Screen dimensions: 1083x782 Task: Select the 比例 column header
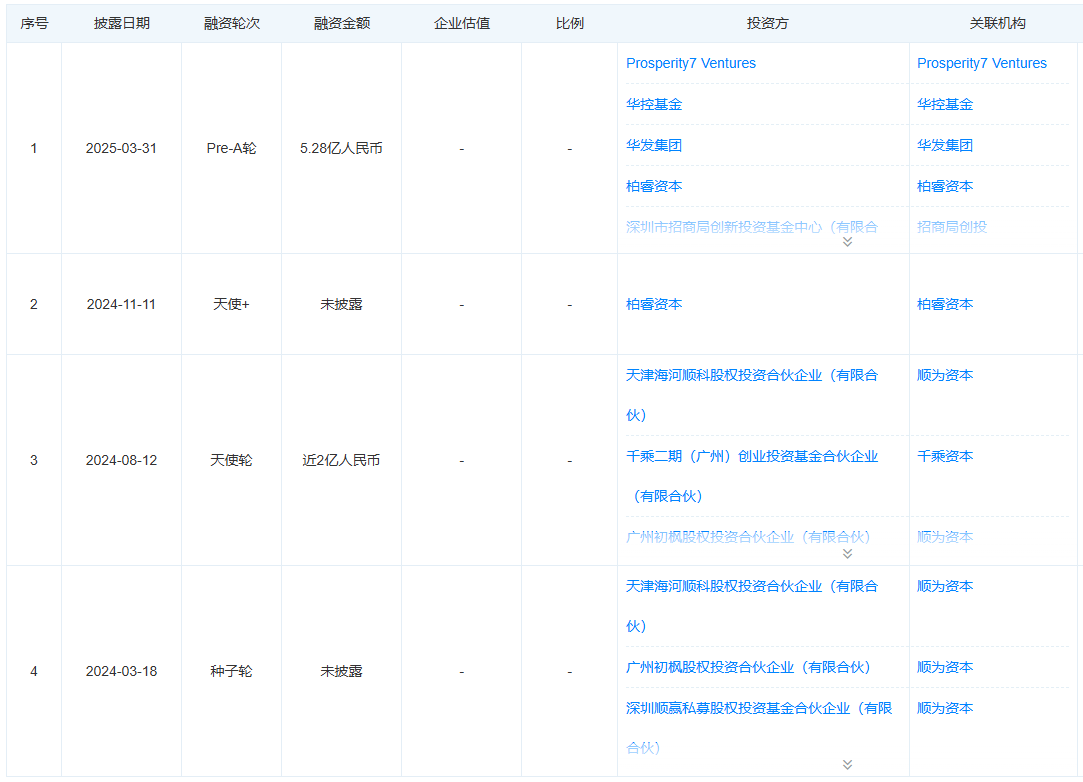pos(570,23)
